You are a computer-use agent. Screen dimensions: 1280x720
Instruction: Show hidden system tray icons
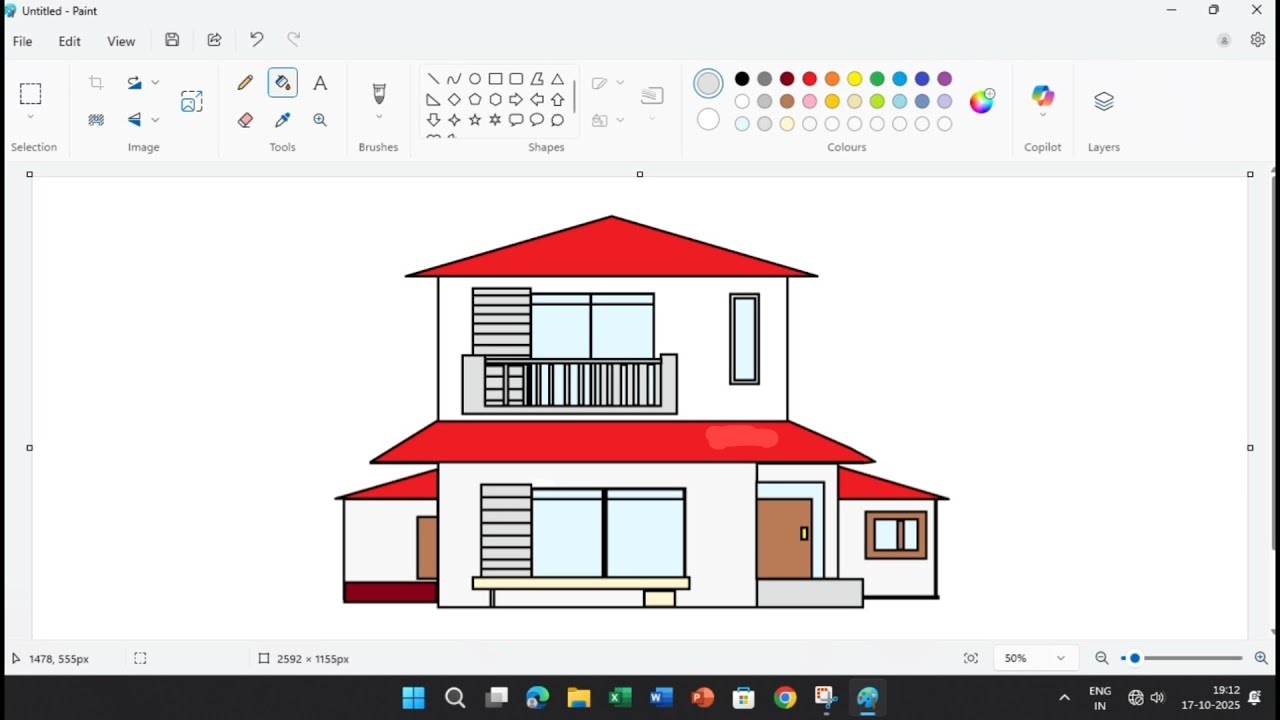[1064, 698]
